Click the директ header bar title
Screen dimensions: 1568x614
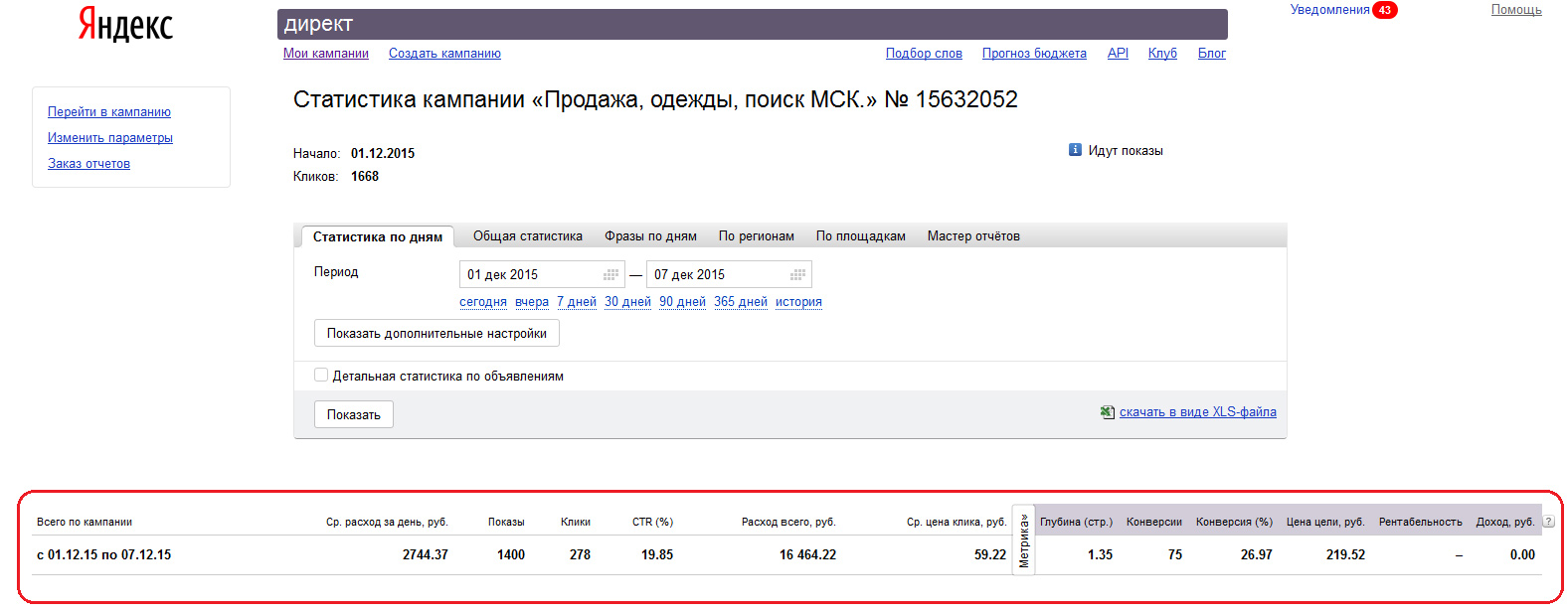(x=318, y=25)
